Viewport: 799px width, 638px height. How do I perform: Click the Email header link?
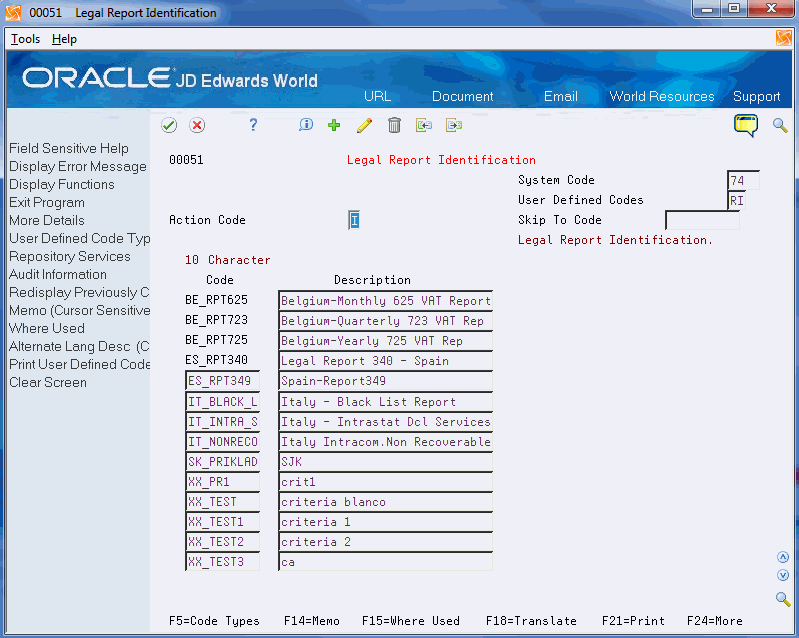(561, 96)
